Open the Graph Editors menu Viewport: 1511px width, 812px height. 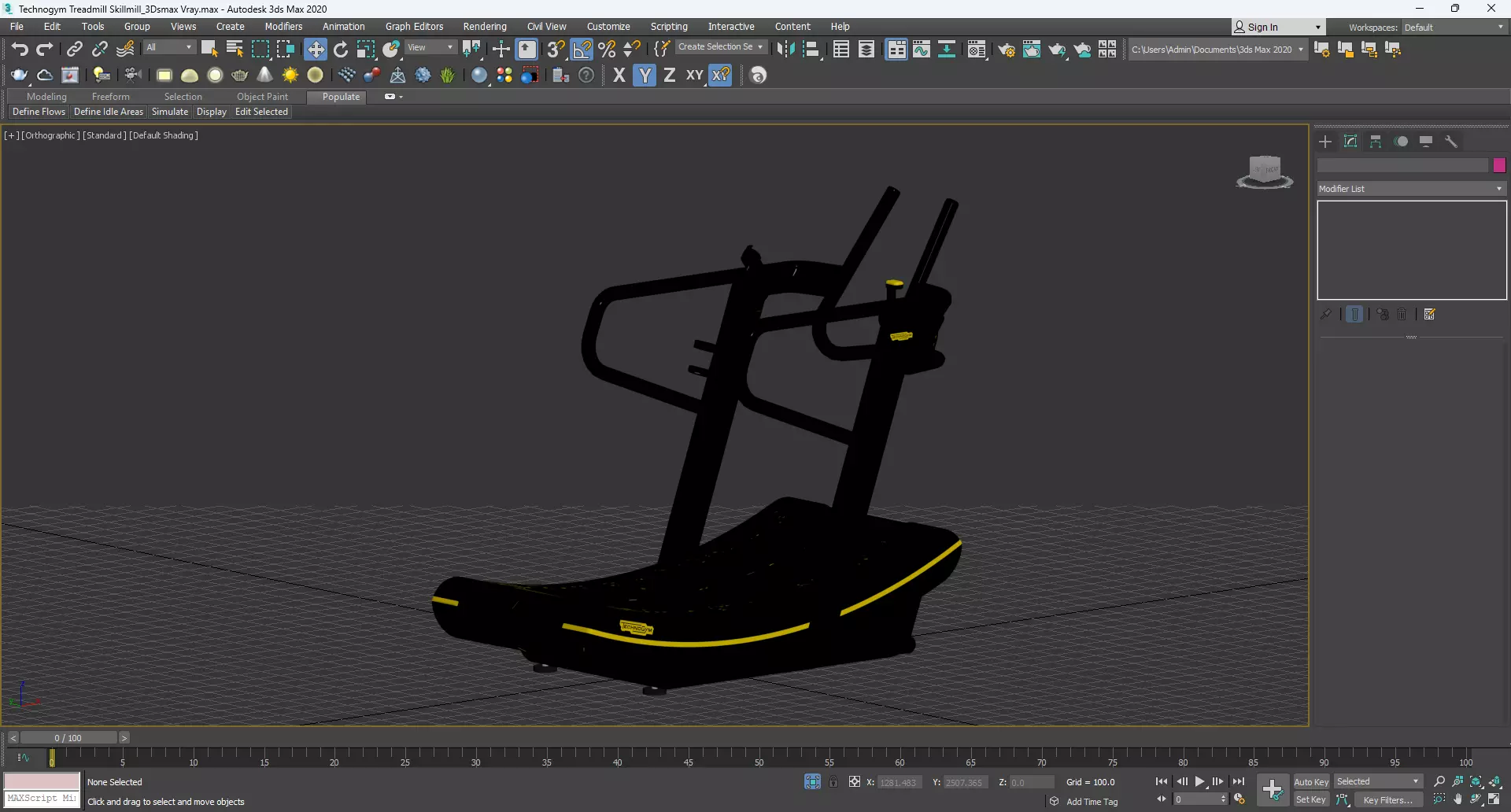pos(414,27)
